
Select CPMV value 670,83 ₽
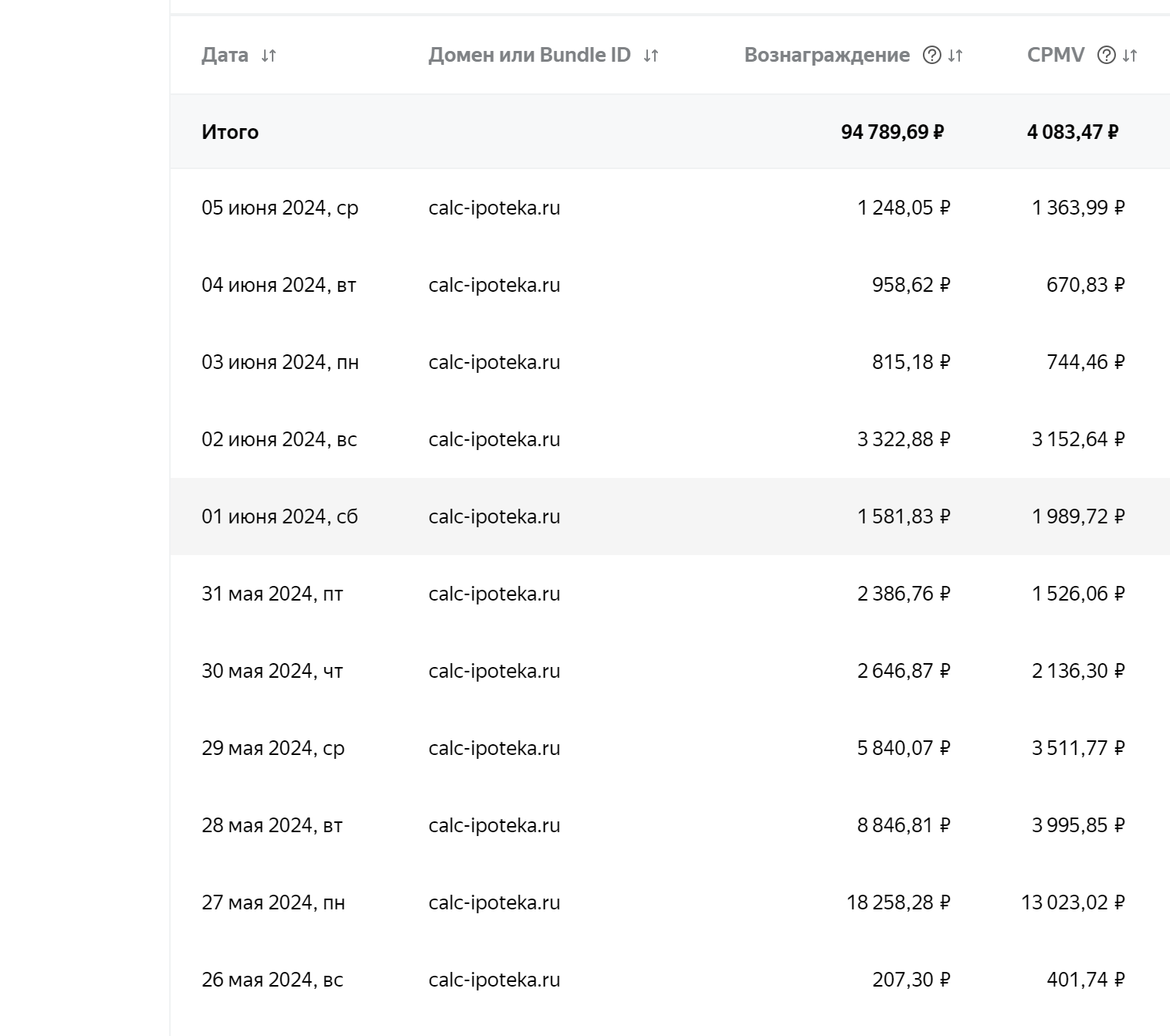click(x=1086, y=285)
